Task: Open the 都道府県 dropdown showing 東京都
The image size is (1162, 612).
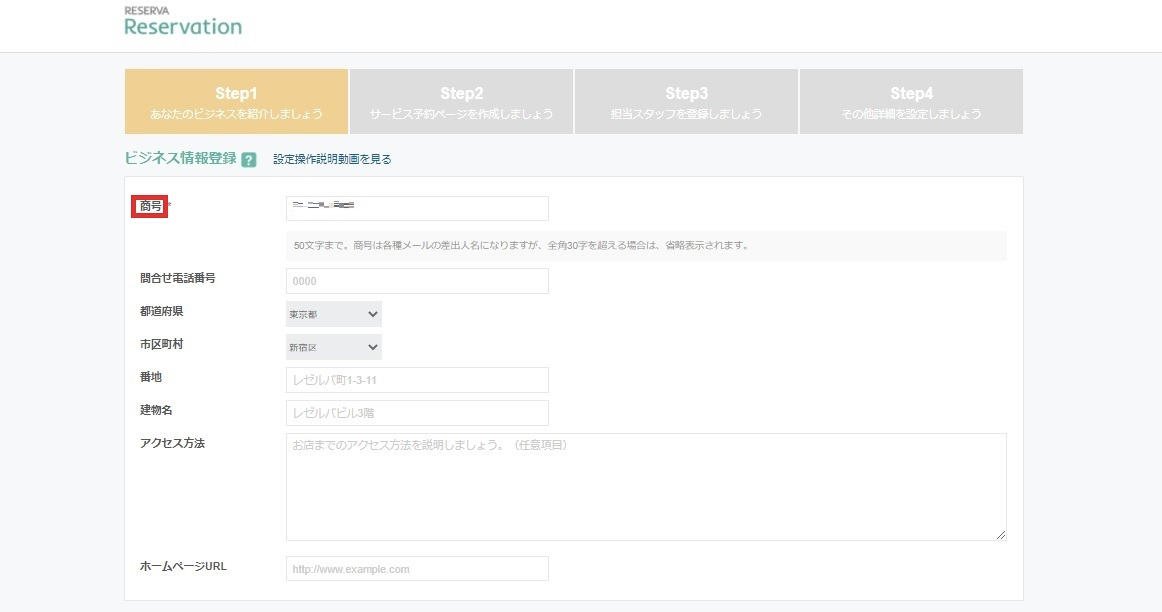Action: (334, 314)
